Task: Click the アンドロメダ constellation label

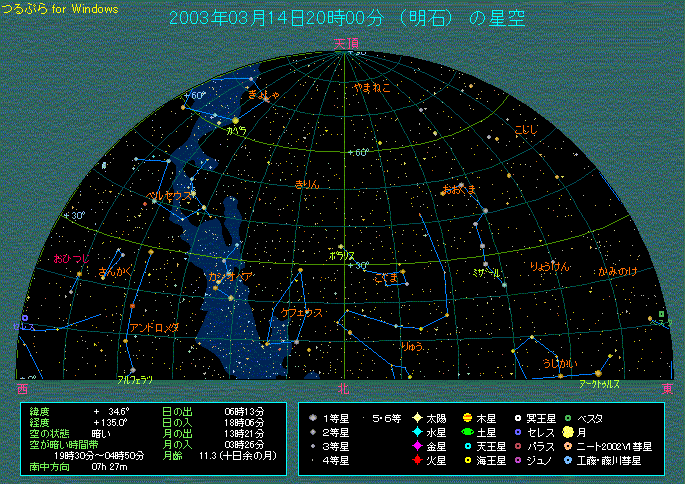Action: pyautogui.click(x=154, y=328)
